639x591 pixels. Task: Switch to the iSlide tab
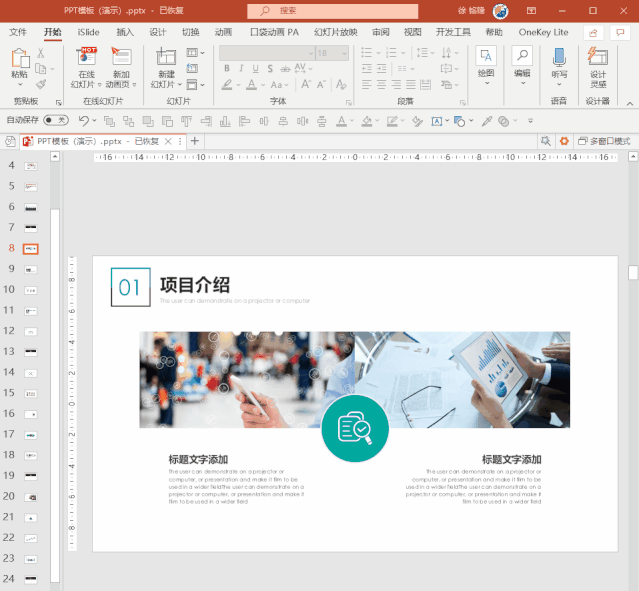88,32
